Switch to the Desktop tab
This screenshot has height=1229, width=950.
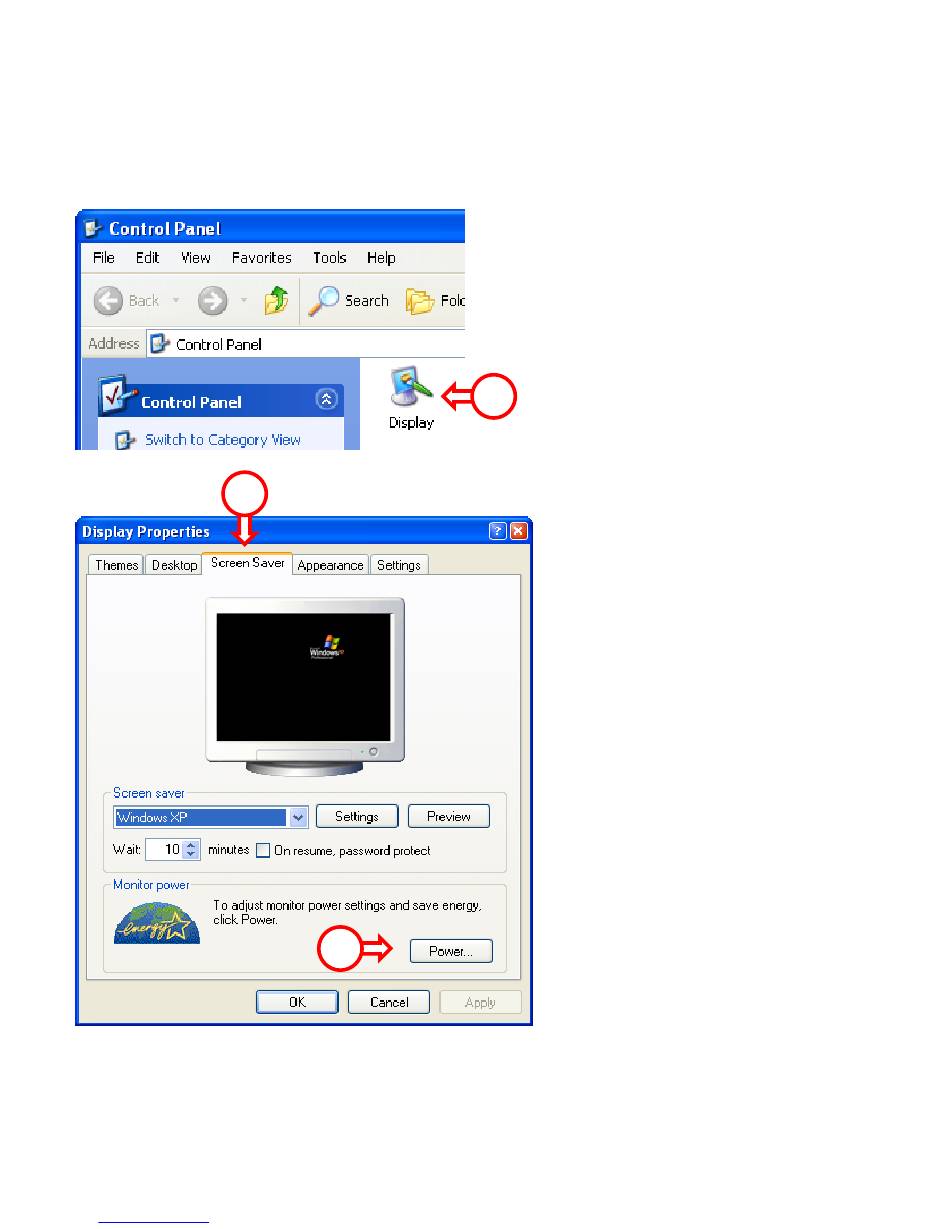(x=174, y=565)
